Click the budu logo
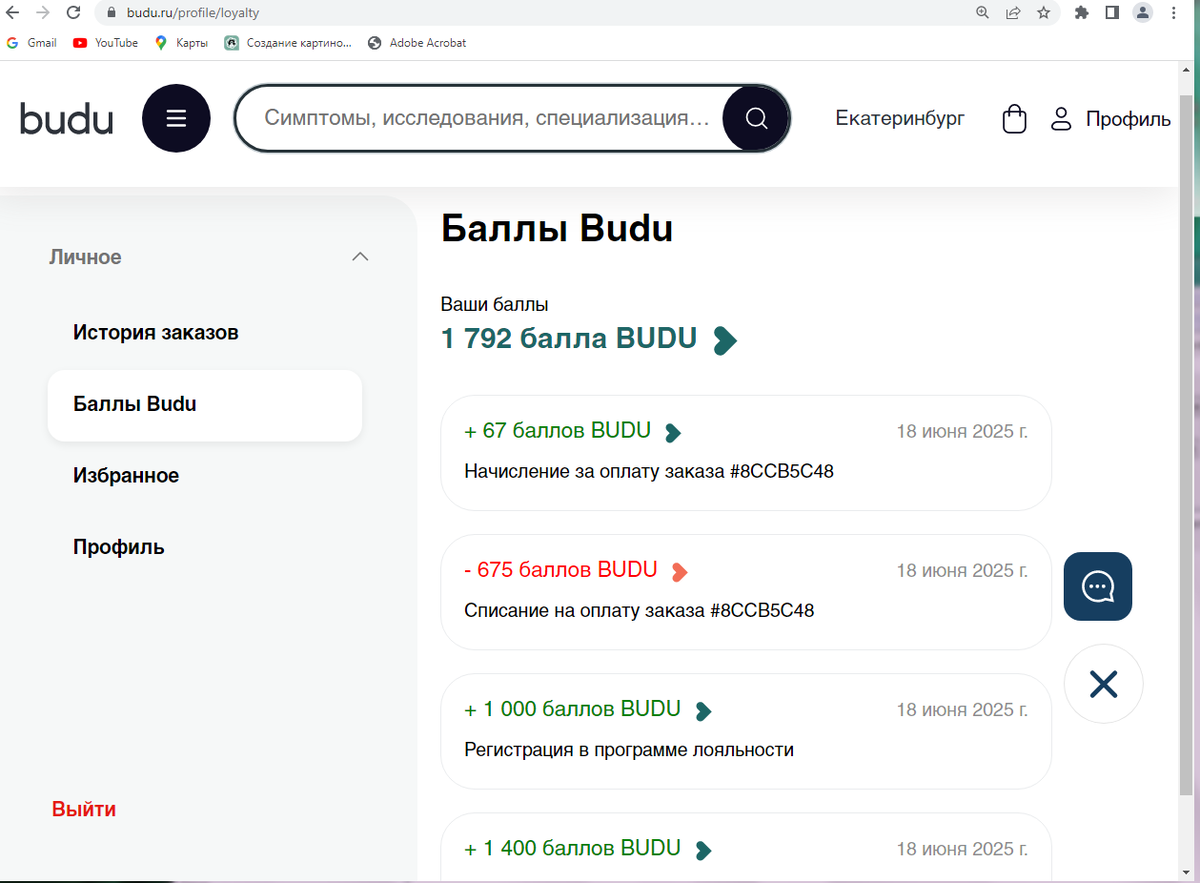The width and height of the screenshot is (1200, 883). (66, 117)
